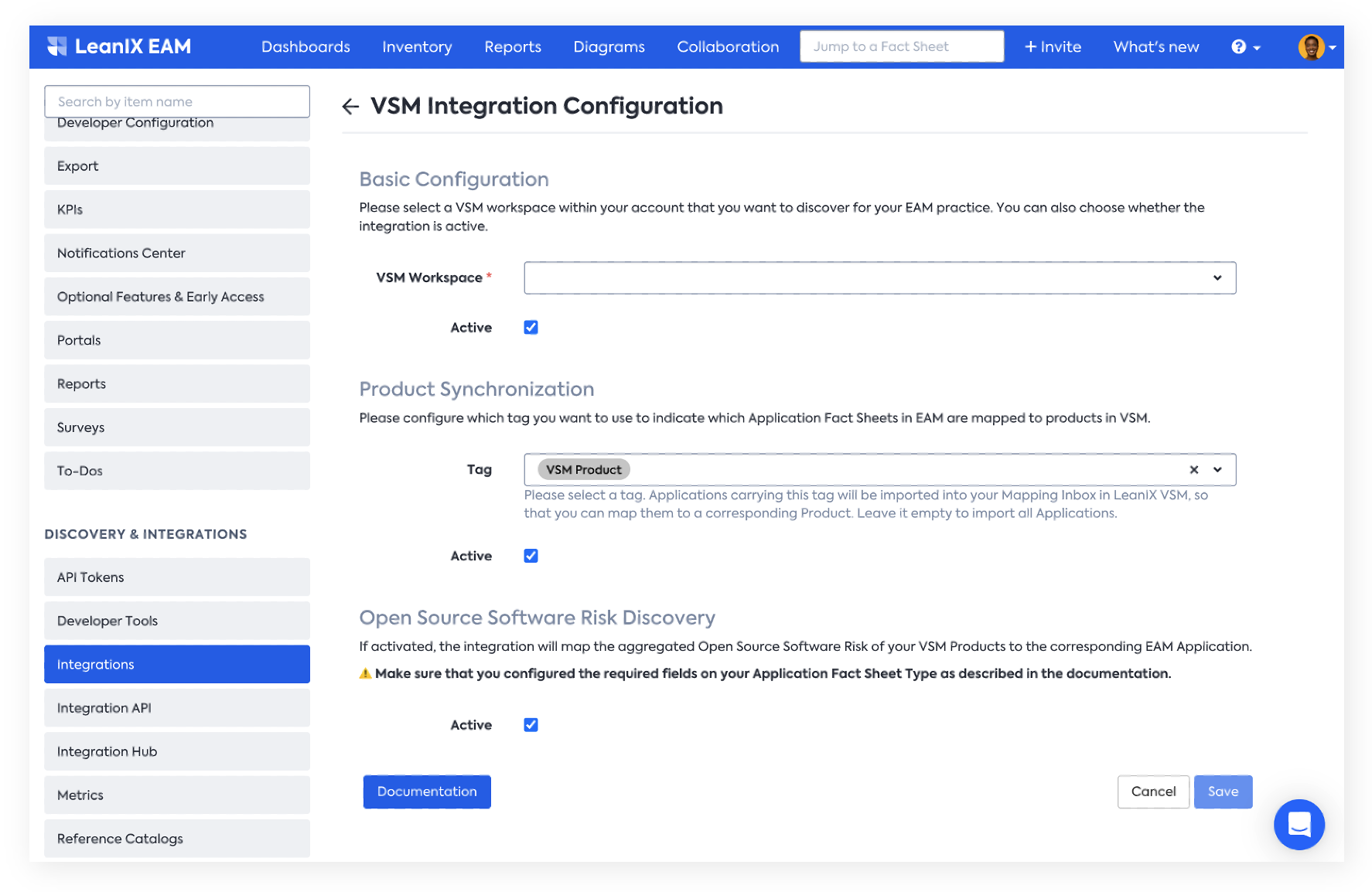Clear the VSM Product tag selection

pos(1193,469)
